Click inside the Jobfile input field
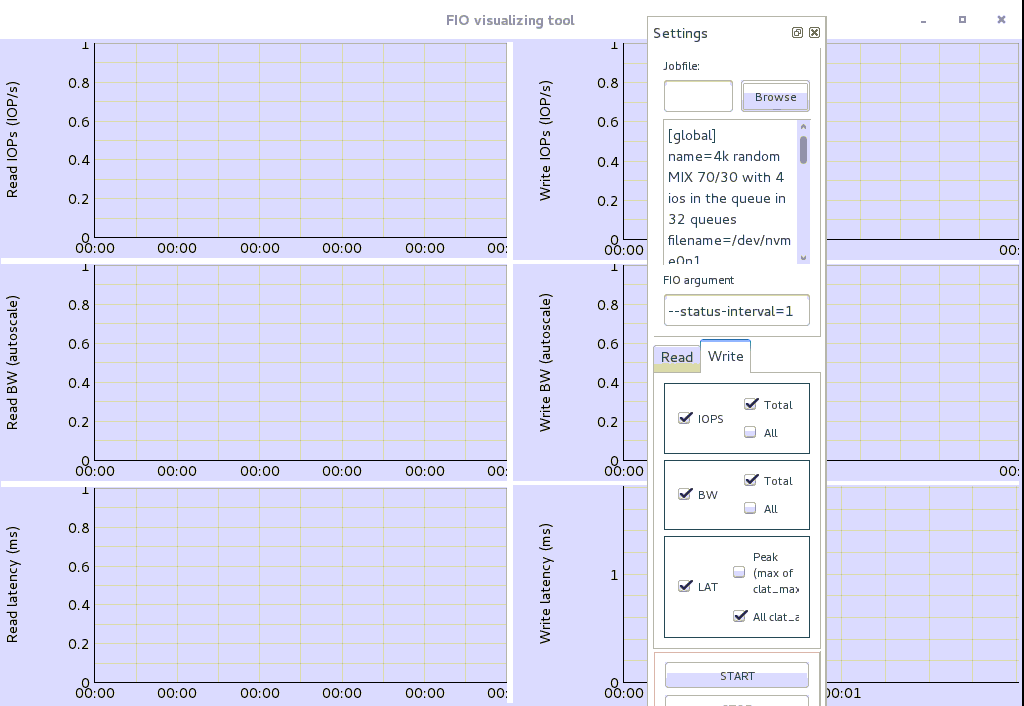Viewport: 1024px width, 706px height. point(697,96)
